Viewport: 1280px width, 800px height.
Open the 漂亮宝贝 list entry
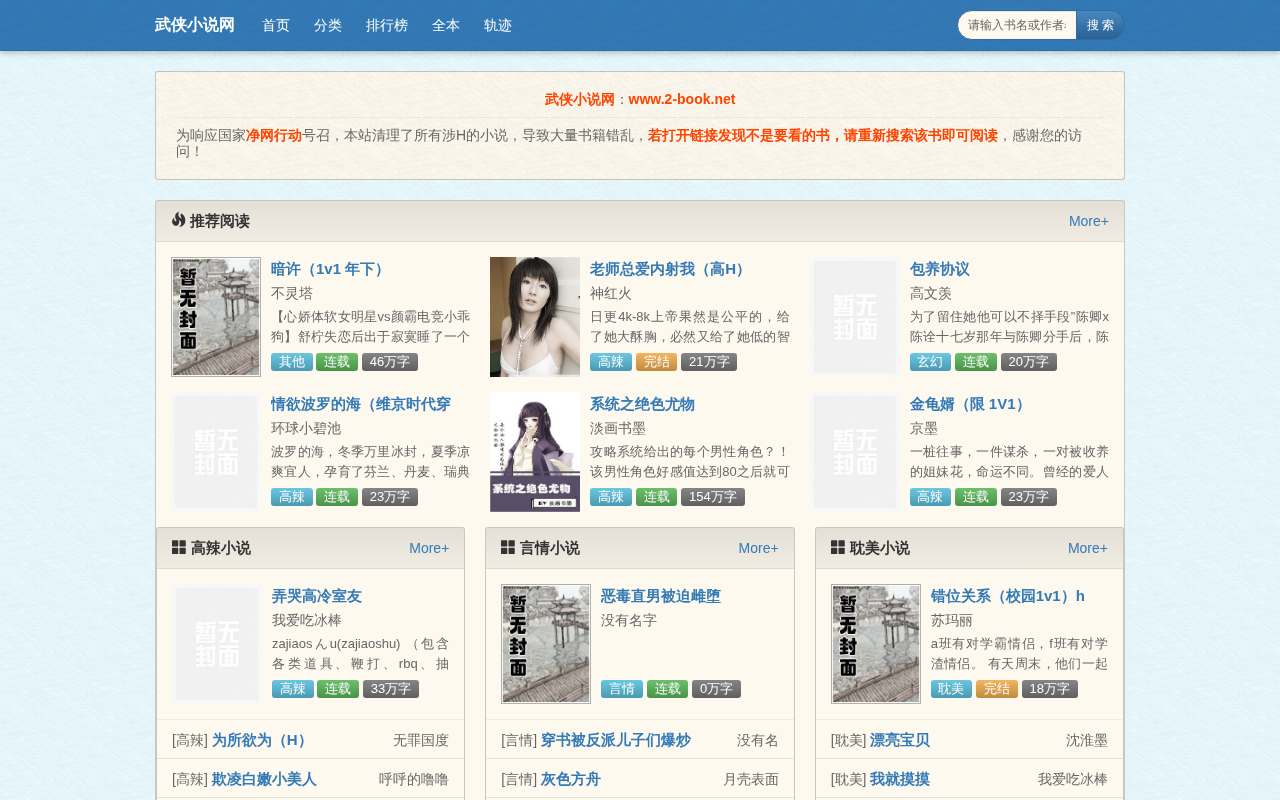(900, 740)
